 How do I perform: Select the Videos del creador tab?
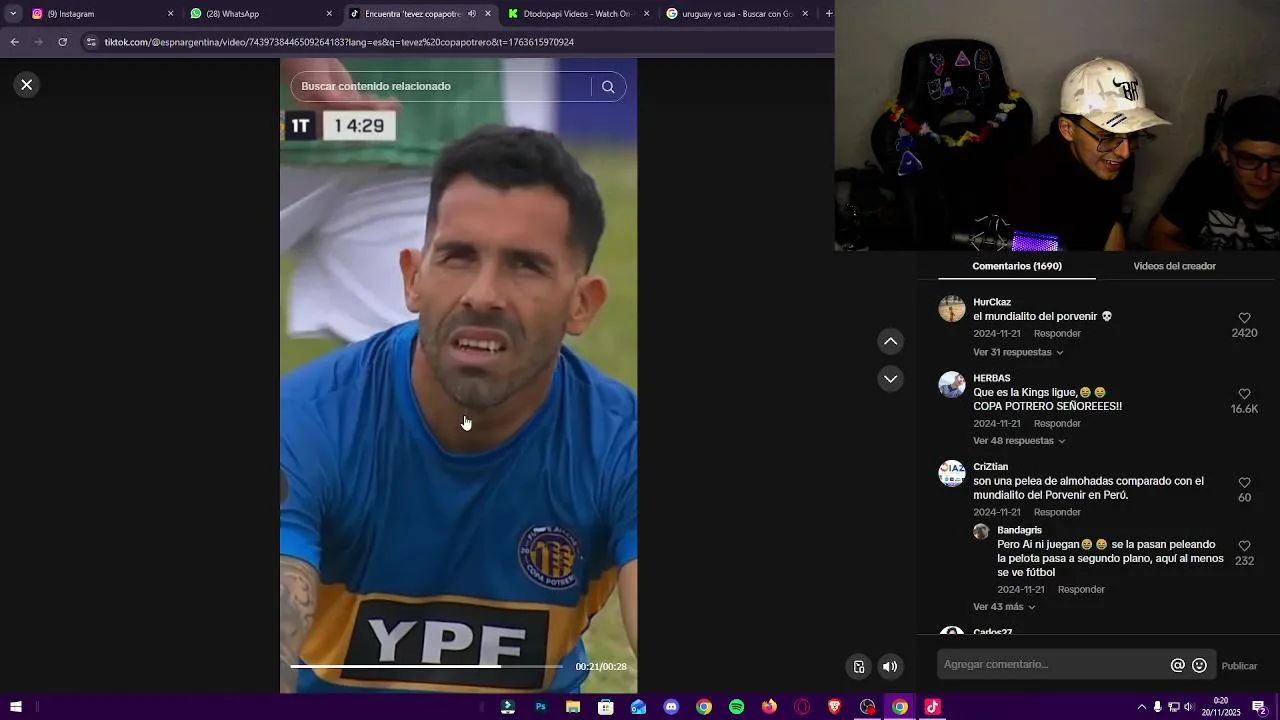tap(1174, 266)
